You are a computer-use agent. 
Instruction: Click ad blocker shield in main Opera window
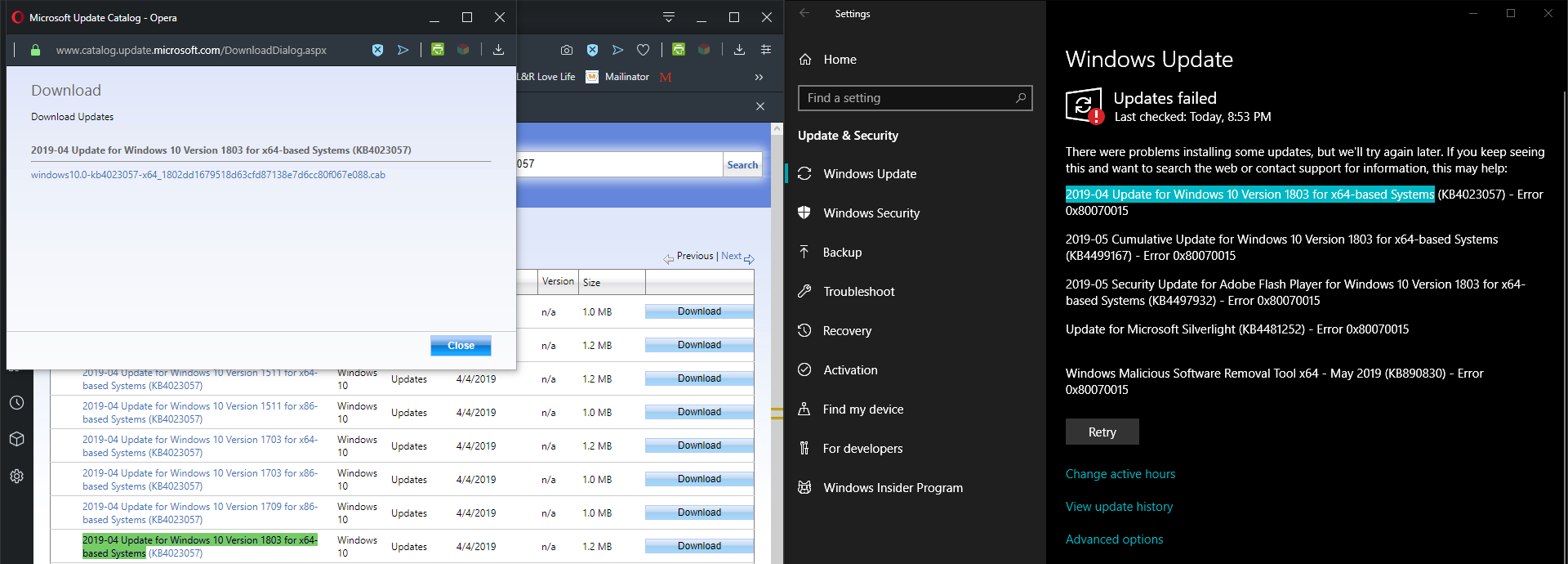click(593, 50)
